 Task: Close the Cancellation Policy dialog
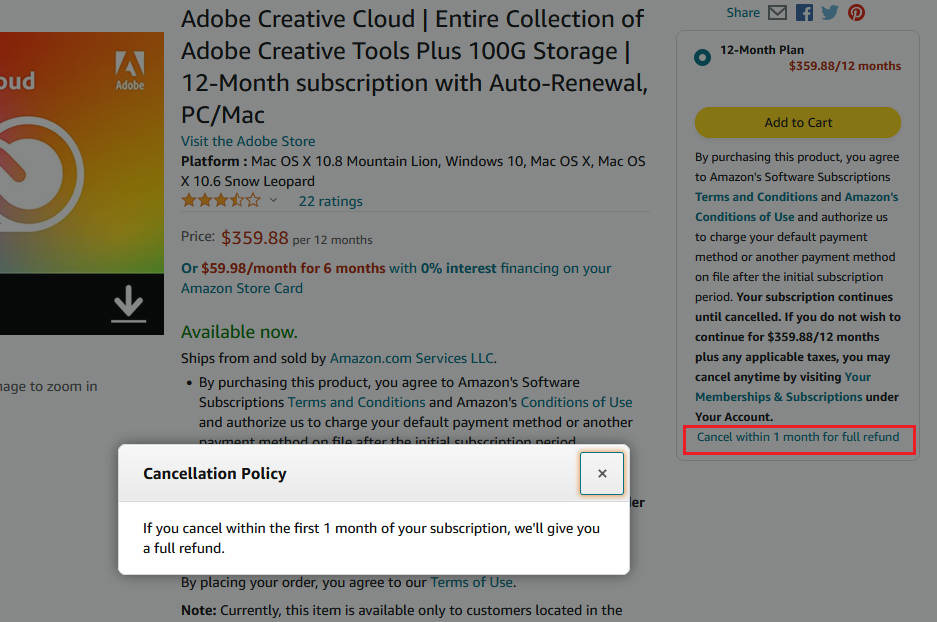point(601,473)
